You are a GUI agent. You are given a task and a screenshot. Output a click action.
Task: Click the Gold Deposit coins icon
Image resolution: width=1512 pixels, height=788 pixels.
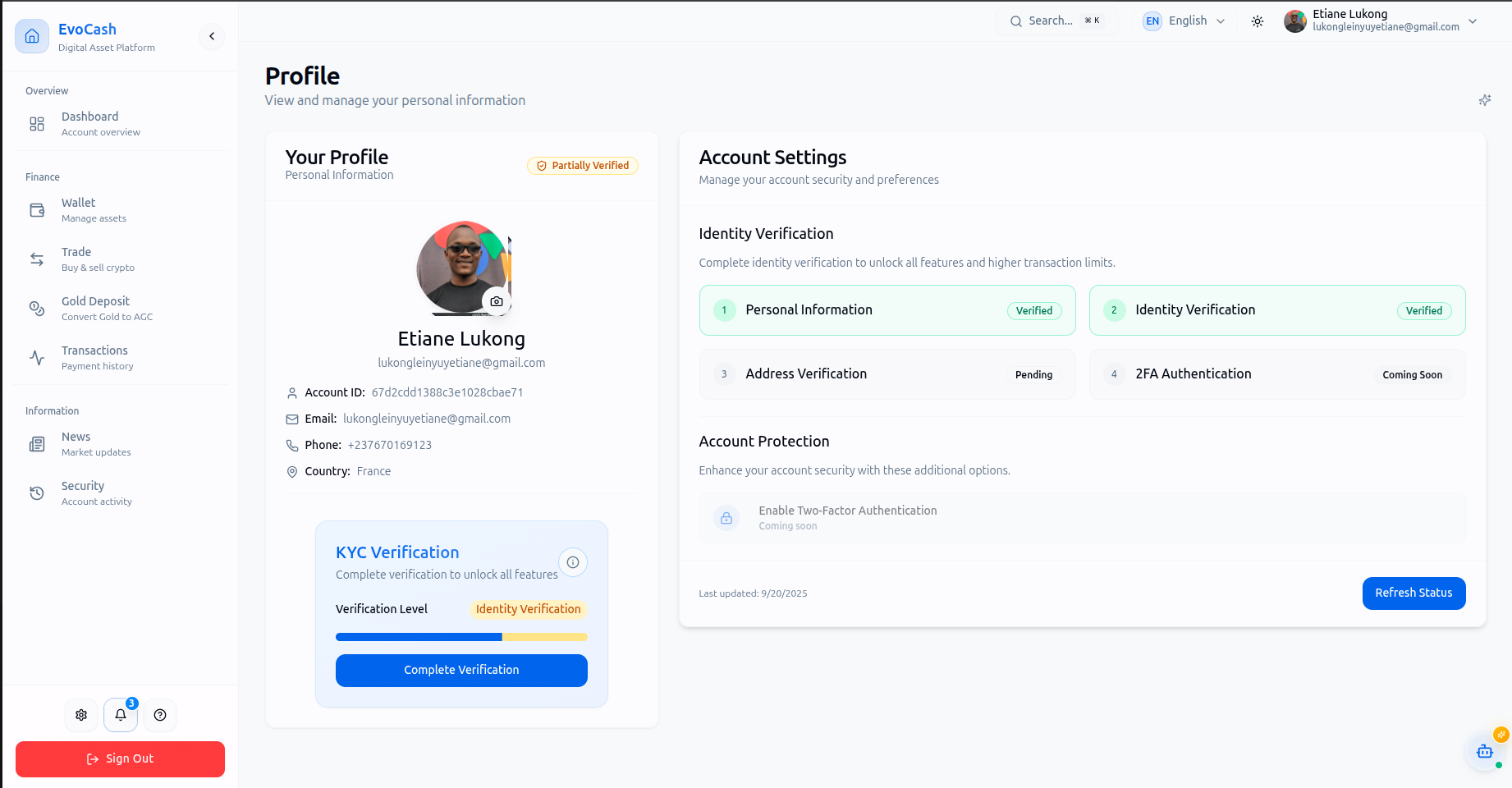point(37,309)
